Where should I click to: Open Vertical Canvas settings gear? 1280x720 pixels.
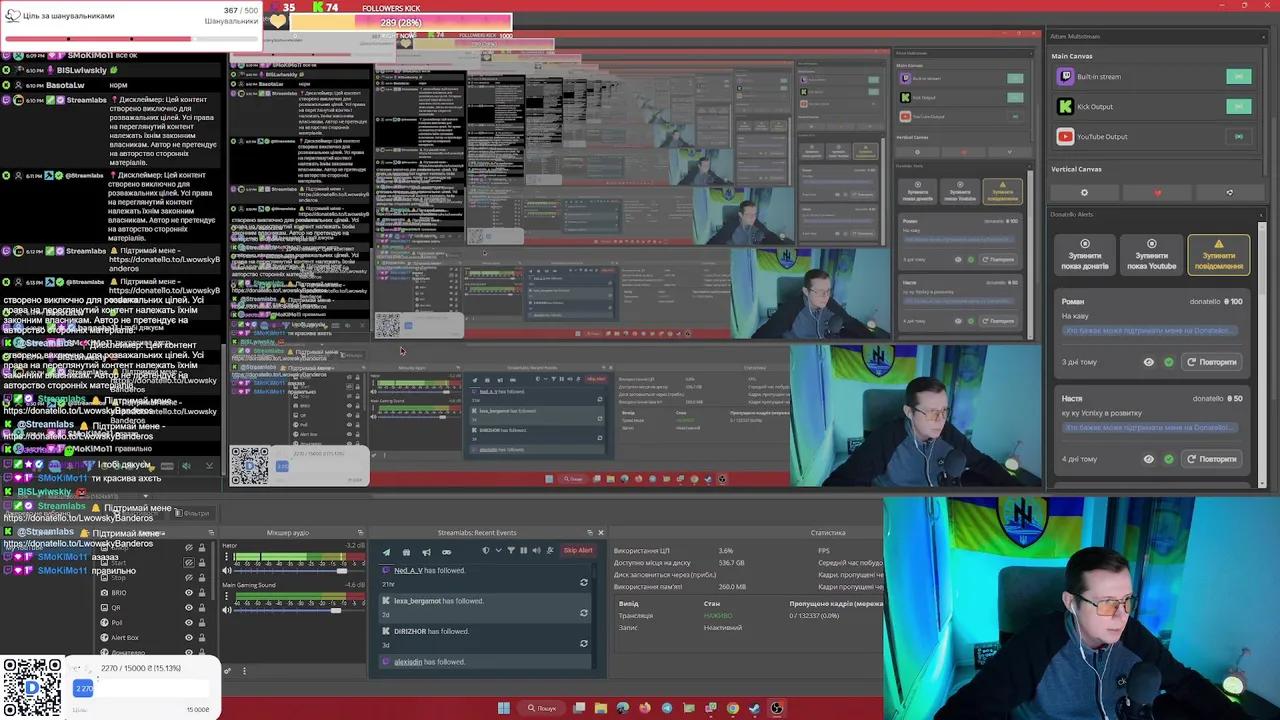click(1084, 193)
